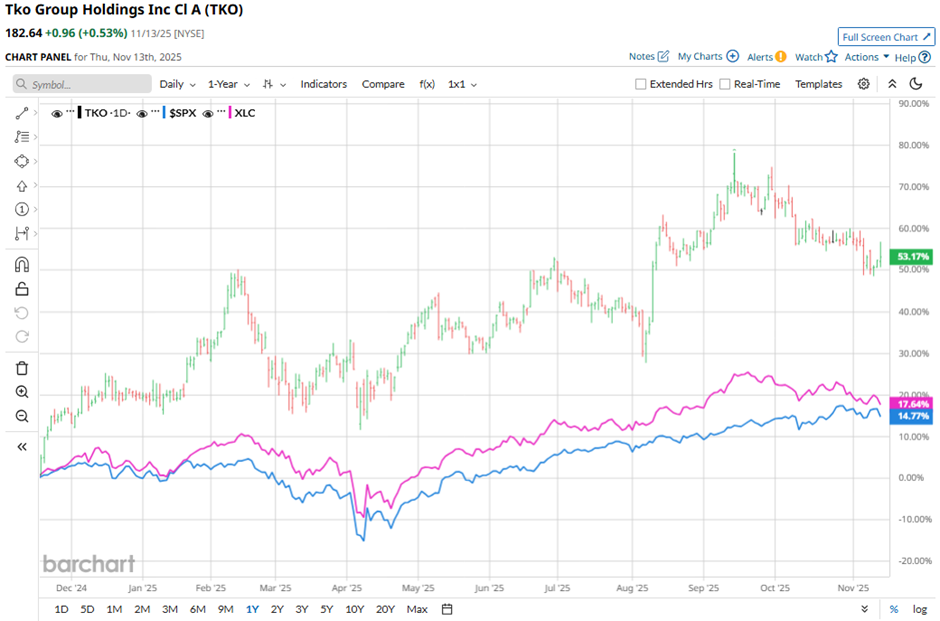The width and height of the screenshot is (940, 621).
Task: Type in the Symbol search field
Action: tap(83, 84)
